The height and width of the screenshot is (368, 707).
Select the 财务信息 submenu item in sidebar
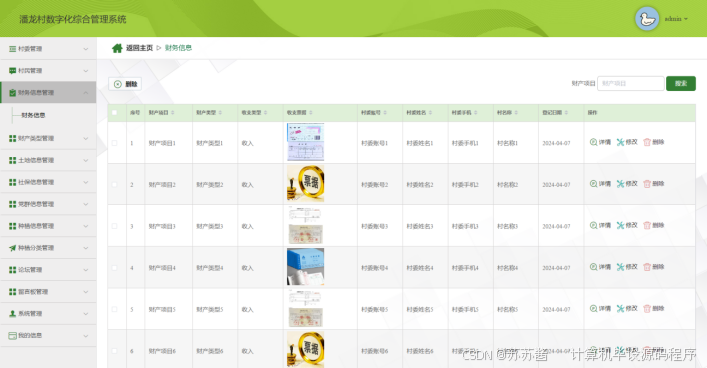[33, 115]
